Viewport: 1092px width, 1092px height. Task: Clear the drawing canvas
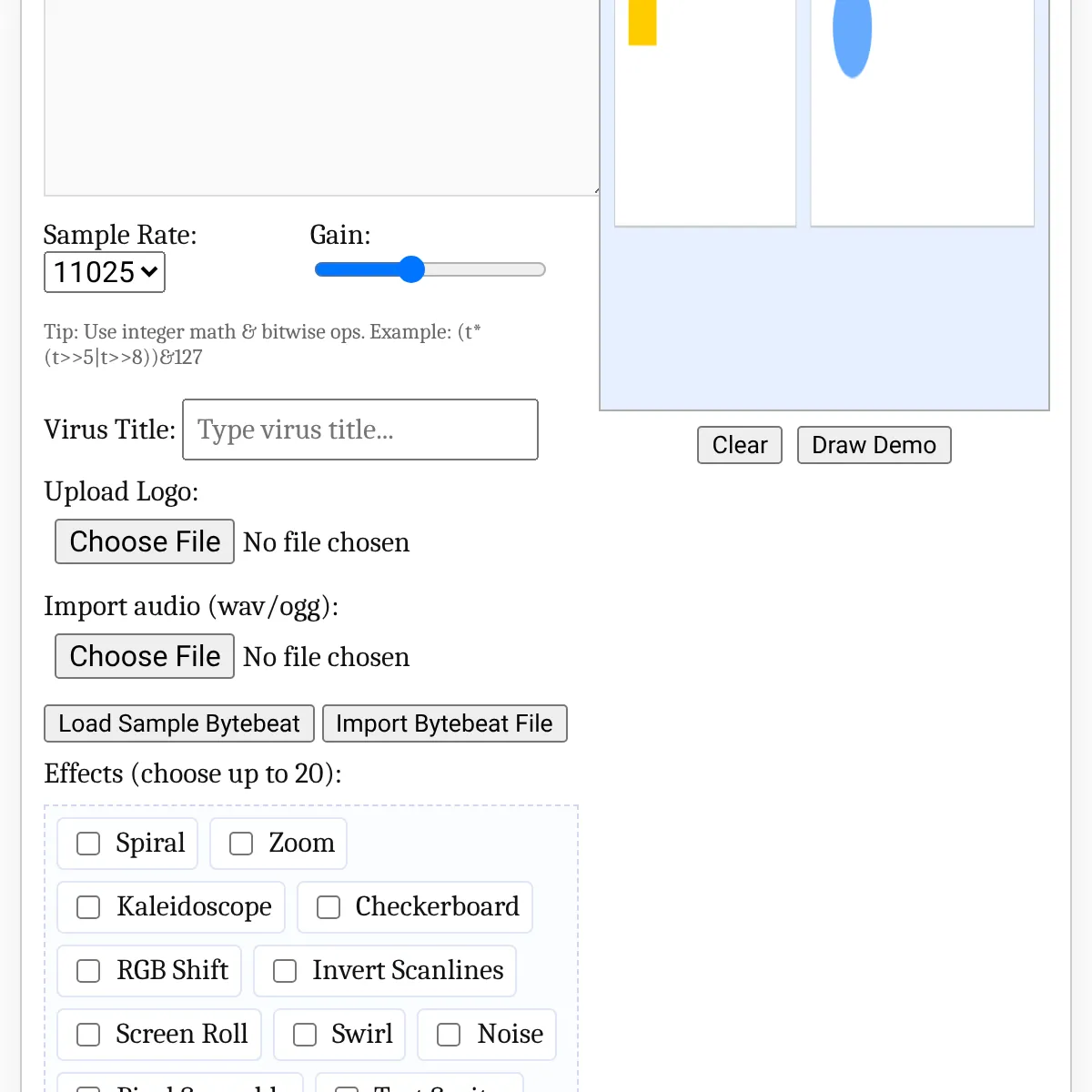click(x=739, y=445)
